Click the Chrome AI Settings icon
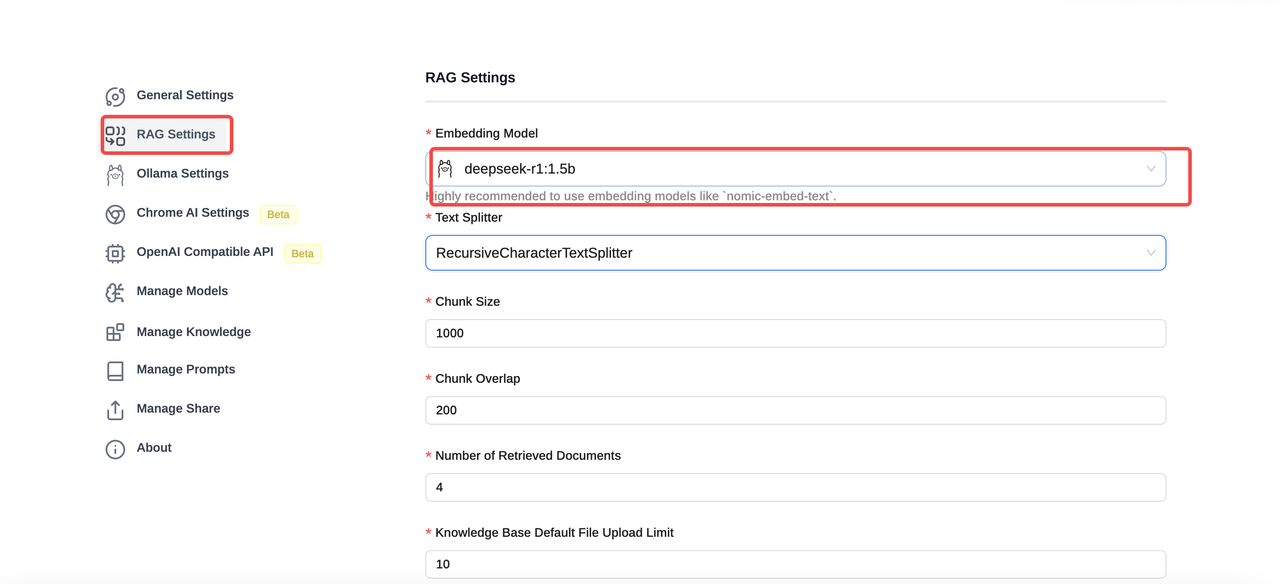1280x584 pixels. [115, 214]
